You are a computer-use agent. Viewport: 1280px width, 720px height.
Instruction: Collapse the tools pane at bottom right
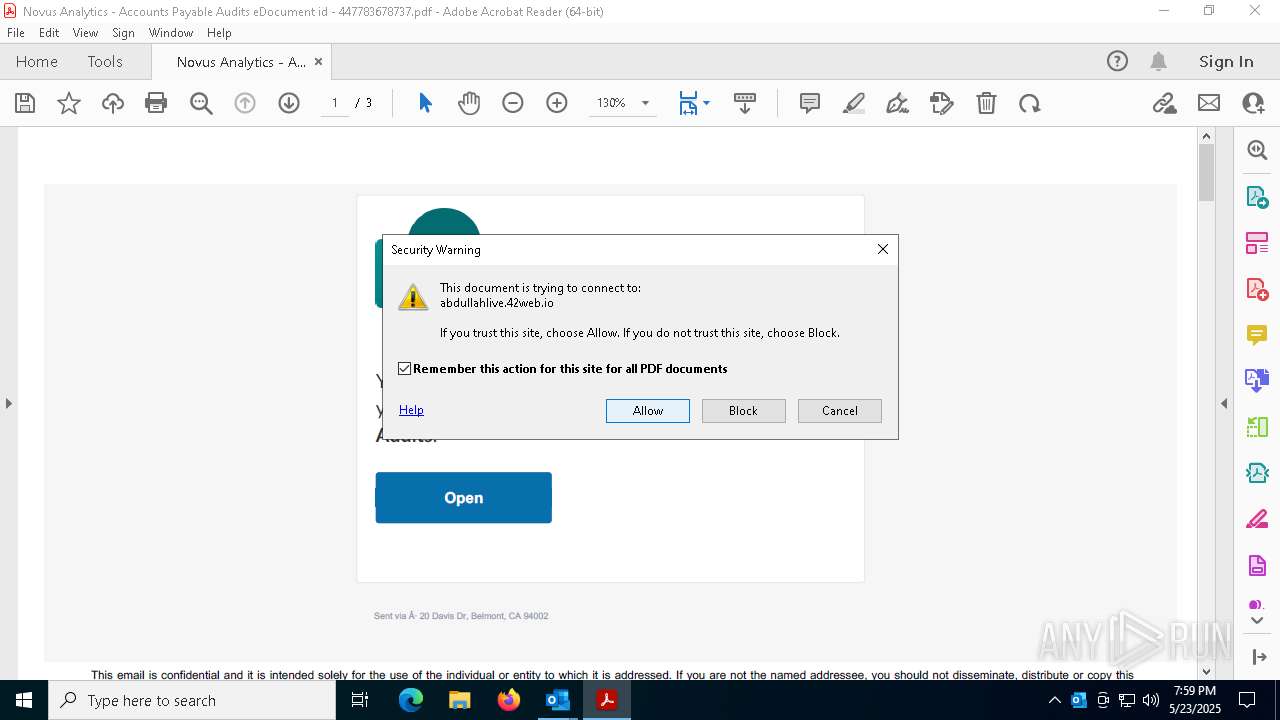point(1258,657)
